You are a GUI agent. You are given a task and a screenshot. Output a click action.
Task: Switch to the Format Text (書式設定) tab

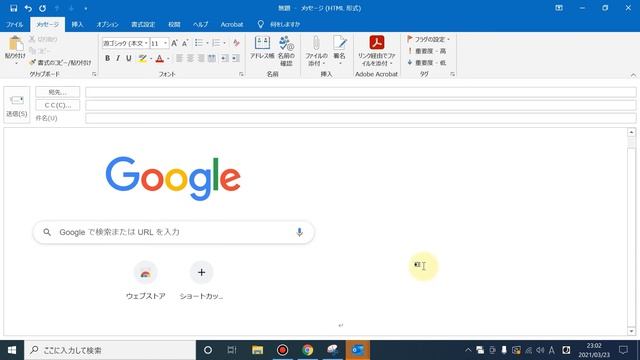pyautogui.click(x=143, y=24)
